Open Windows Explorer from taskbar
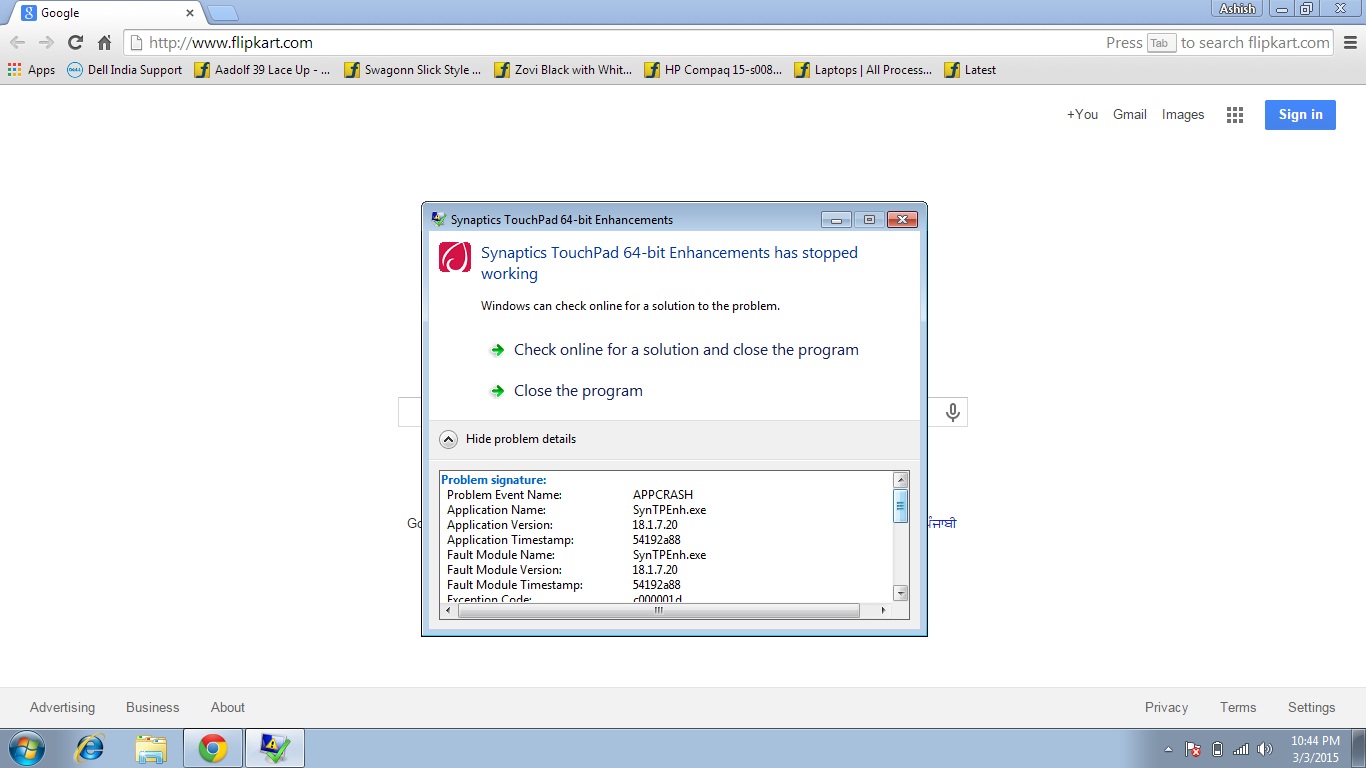The image size is (1366, 768). pyautogui.click(x=152, y=748)
